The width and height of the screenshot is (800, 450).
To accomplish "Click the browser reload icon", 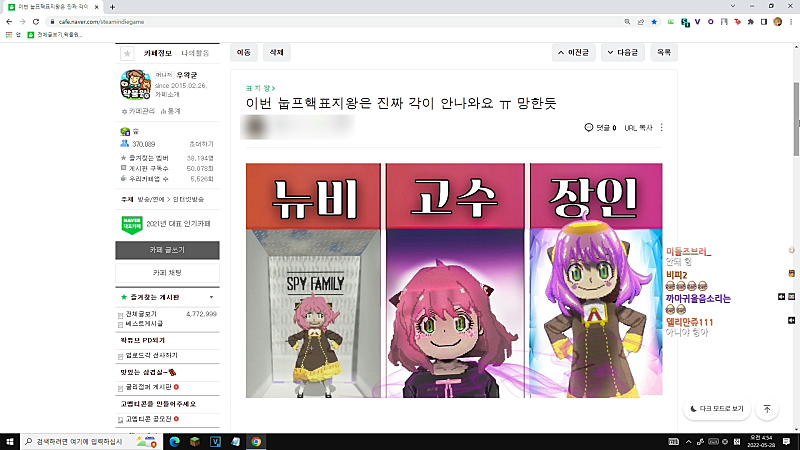I will (36, 22).
